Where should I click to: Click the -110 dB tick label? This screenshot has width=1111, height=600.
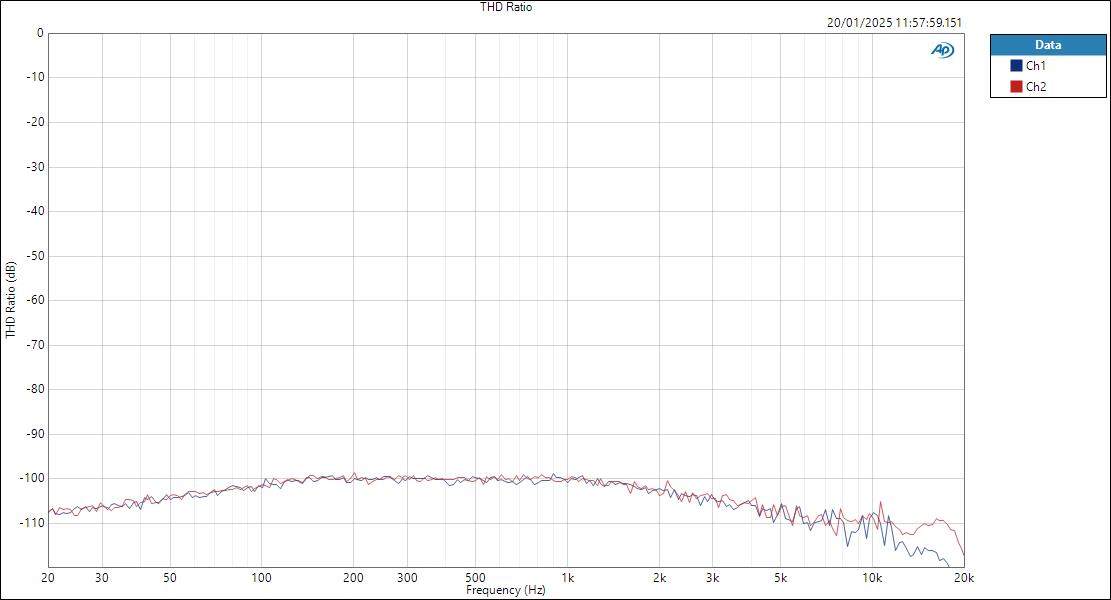pos(32,523)
